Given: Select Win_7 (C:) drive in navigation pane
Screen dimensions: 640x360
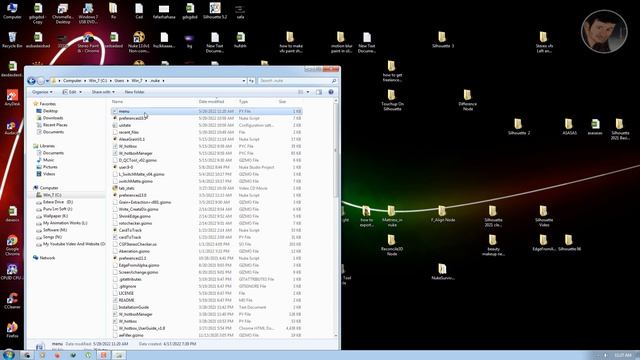Looking at the screenshot, I should [52, 195].
